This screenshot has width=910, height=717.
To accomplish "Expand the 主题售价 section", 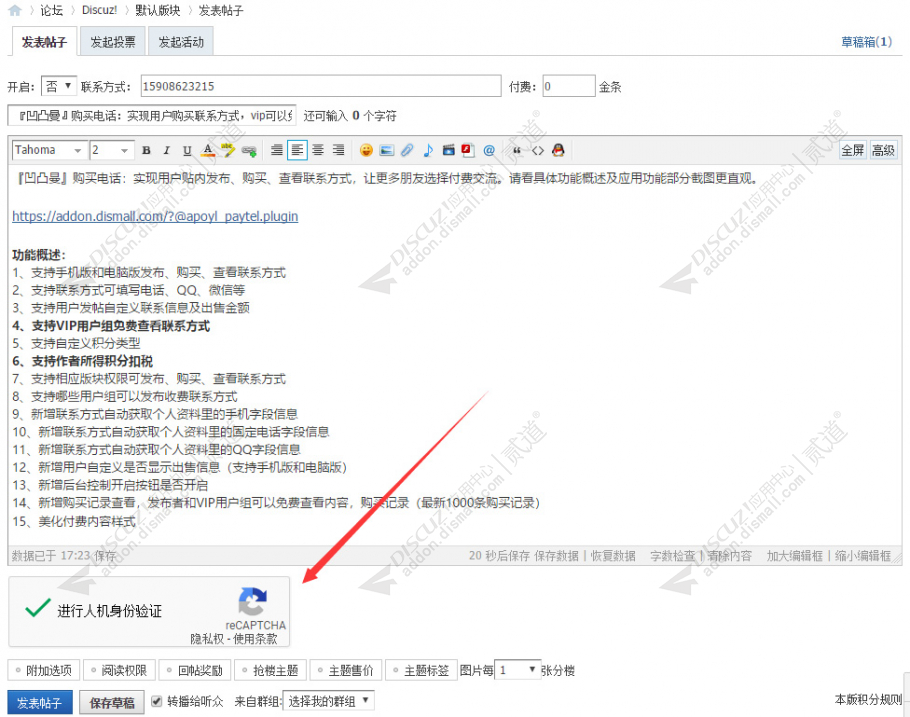I will tap(345, 671).
